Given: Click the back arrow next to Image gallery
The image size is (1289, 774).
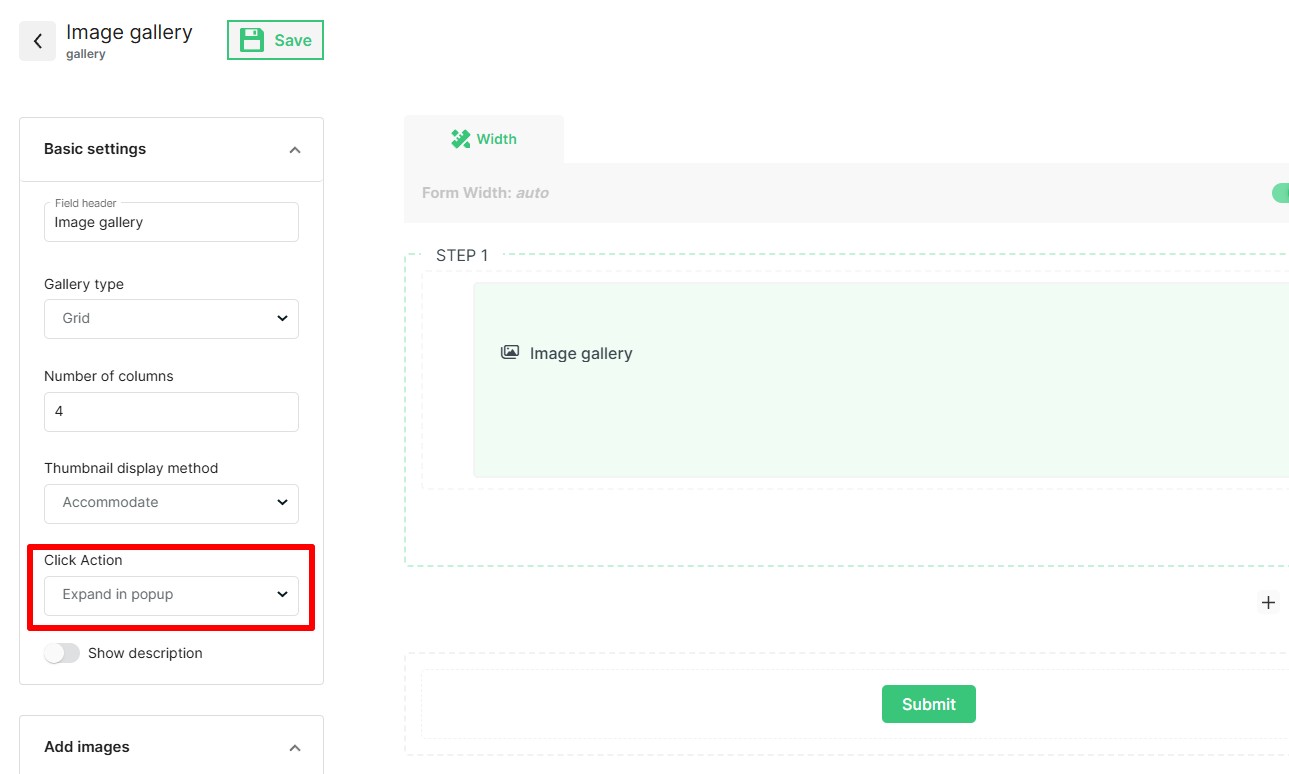Looking at the screenshot, I should [x=36, y=40].
